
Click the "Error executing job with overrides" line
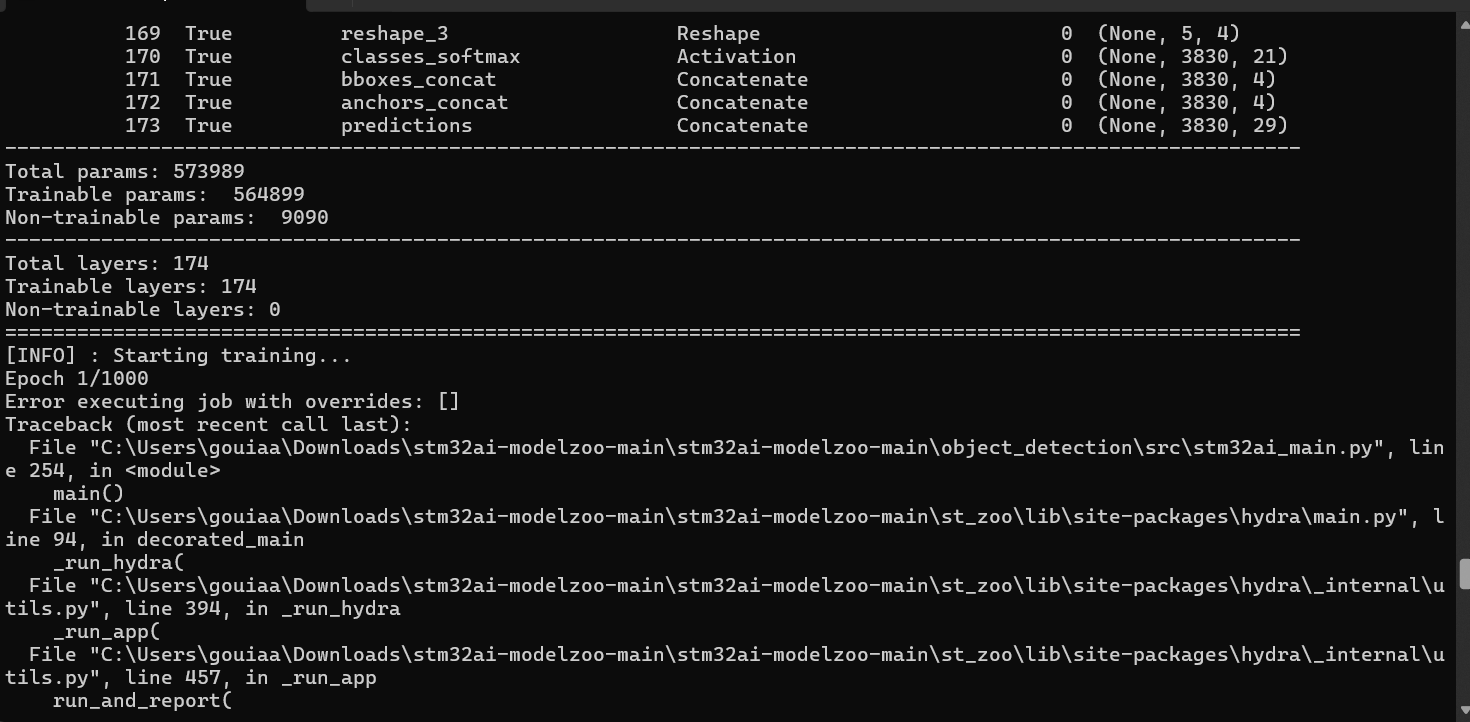(232, 402)
